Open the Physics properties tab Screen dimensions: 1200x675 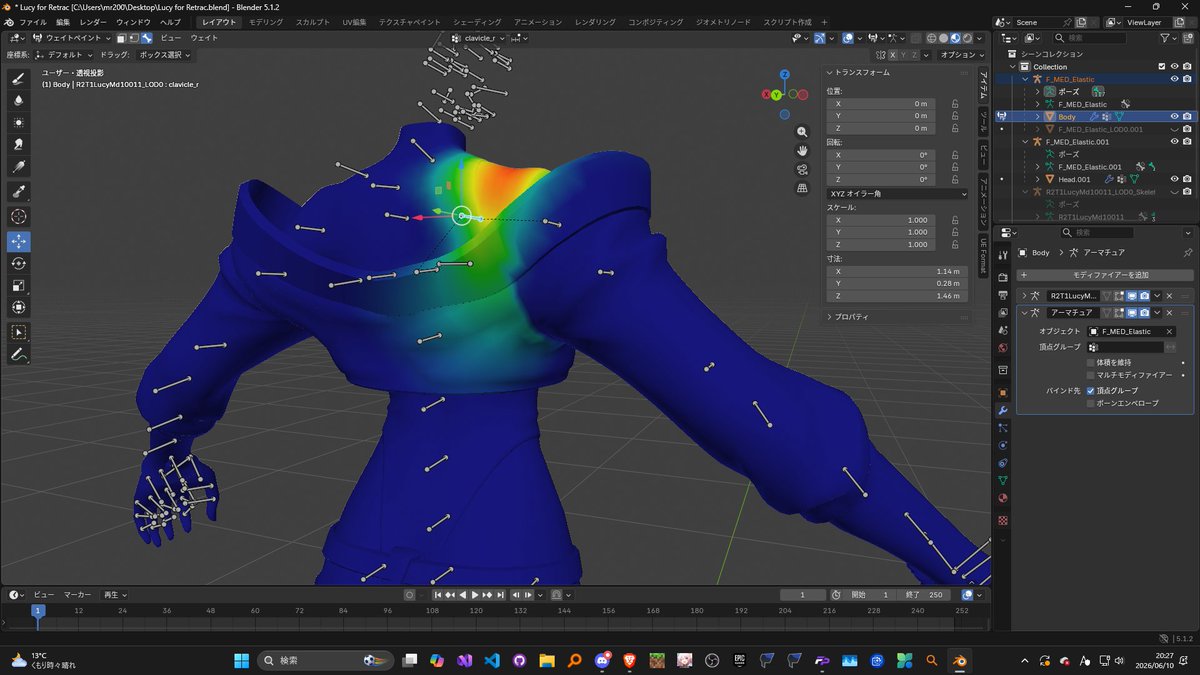(1003, 445)
